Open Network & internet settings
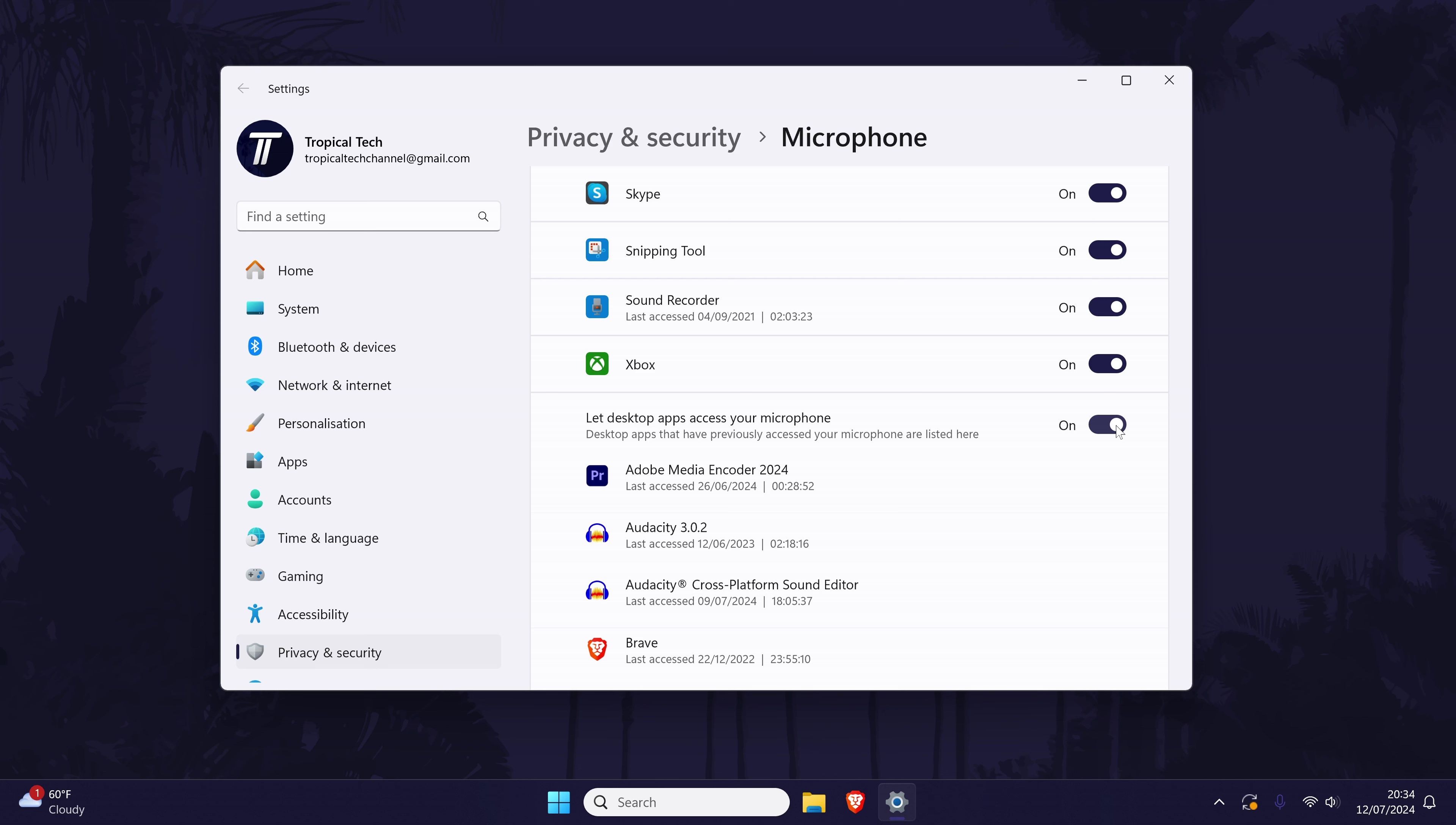The height and width of the screenshot is (825, 1456). tap(368, 385)
